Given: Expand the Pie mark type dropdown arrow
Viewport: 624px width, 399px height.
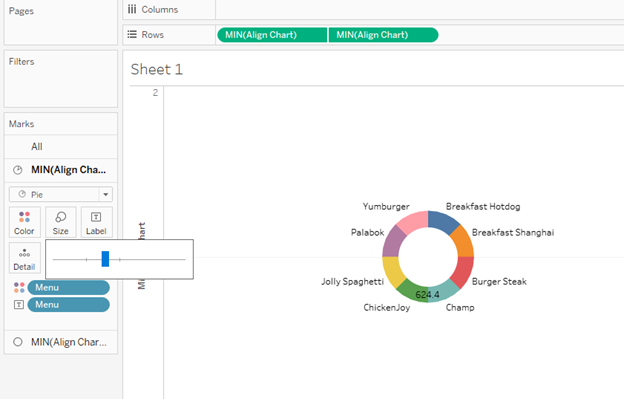Looking at the screenshot, I should point(105,195).
